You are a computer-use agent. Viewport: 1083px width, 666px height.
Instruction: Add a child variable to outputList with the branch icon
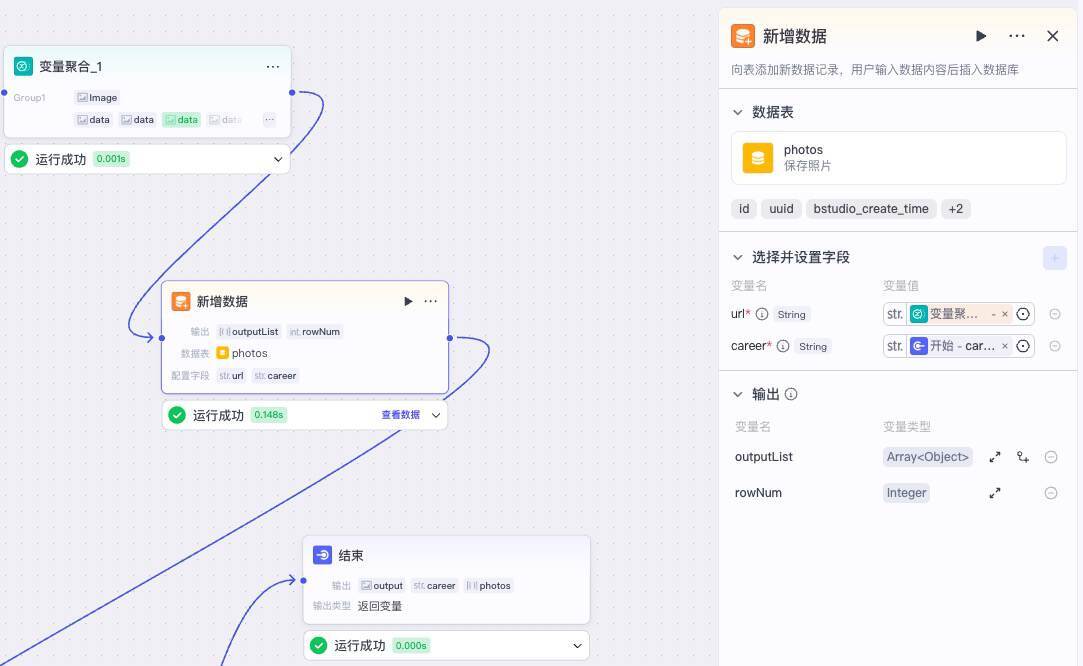click(1023, 457)
